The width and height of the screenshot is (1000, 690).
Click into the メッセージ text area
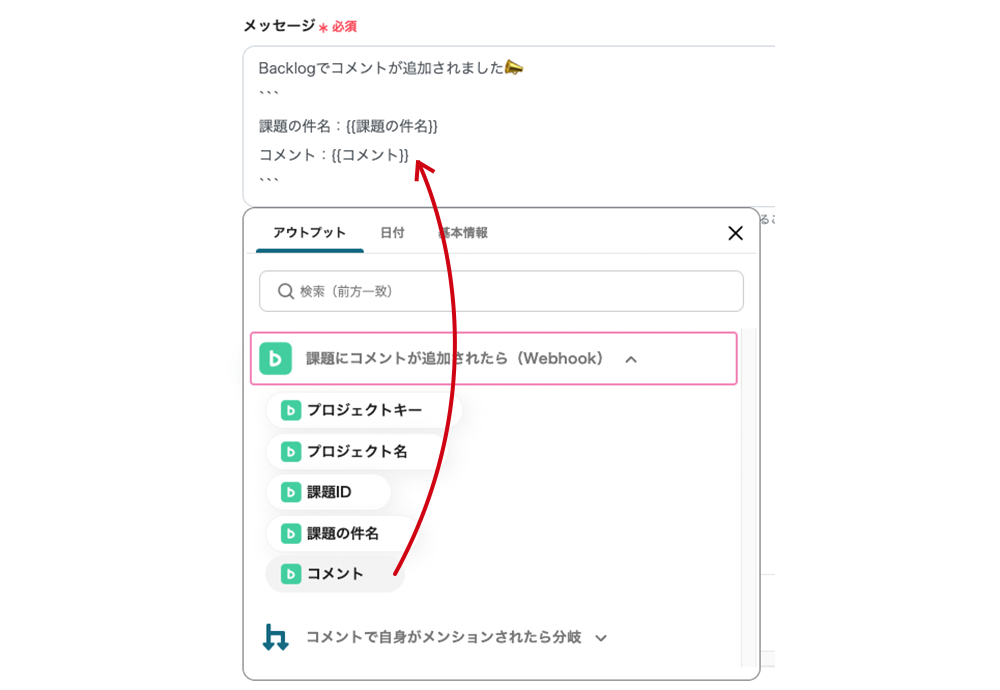[509, 126]
